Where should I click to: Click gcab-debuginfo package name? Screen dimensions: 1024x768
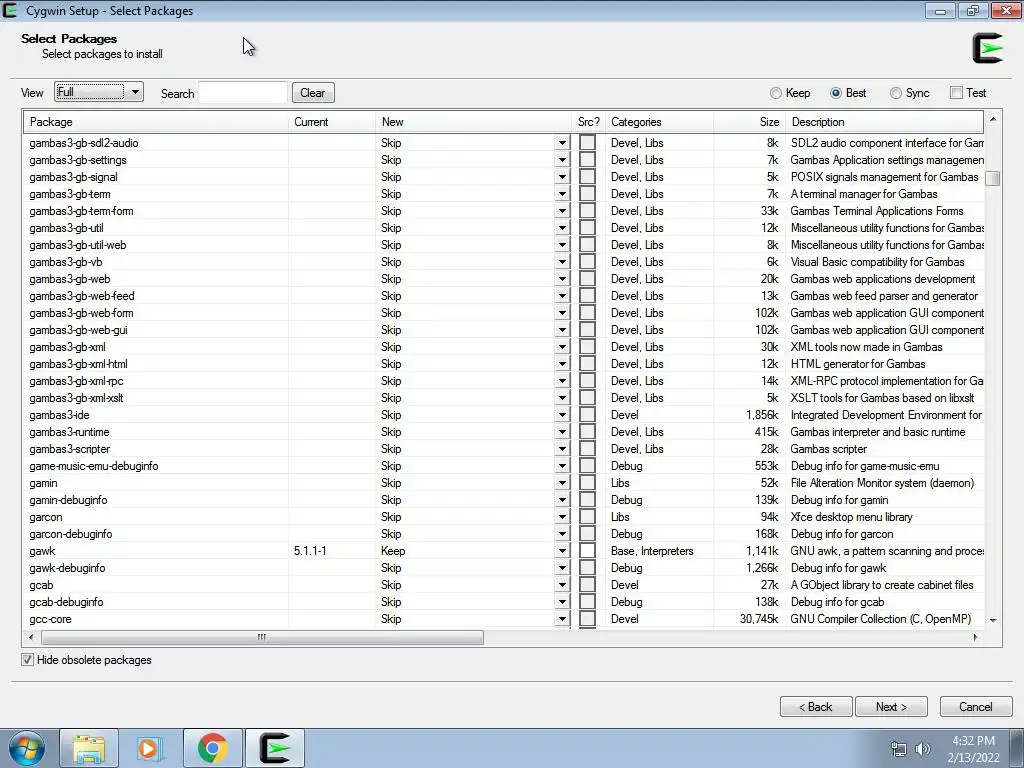click(66, 602)
